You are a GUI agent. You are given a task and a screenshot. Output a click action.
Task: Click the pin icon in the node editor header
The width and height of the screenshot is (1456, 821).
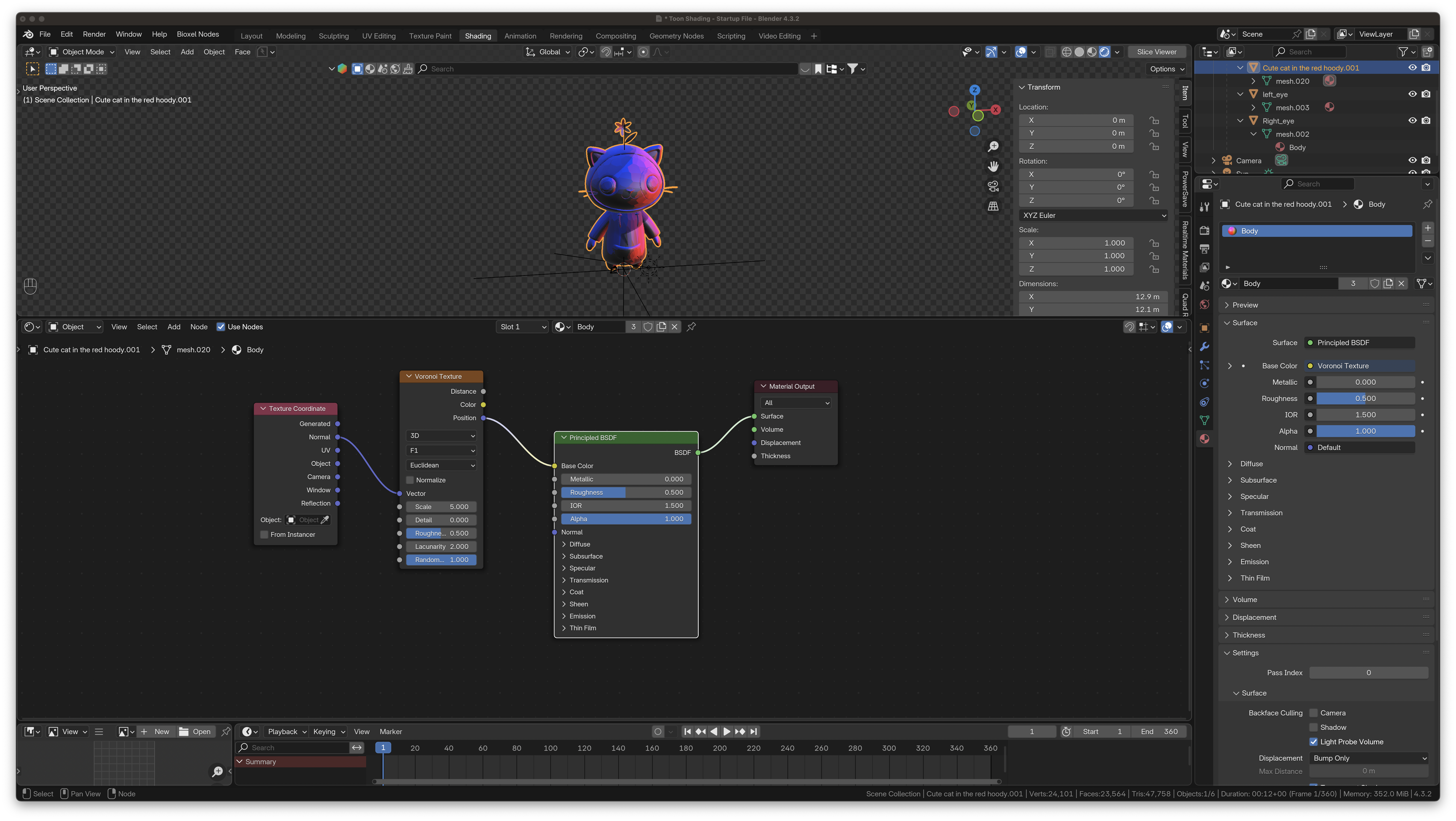pos(691,327)
